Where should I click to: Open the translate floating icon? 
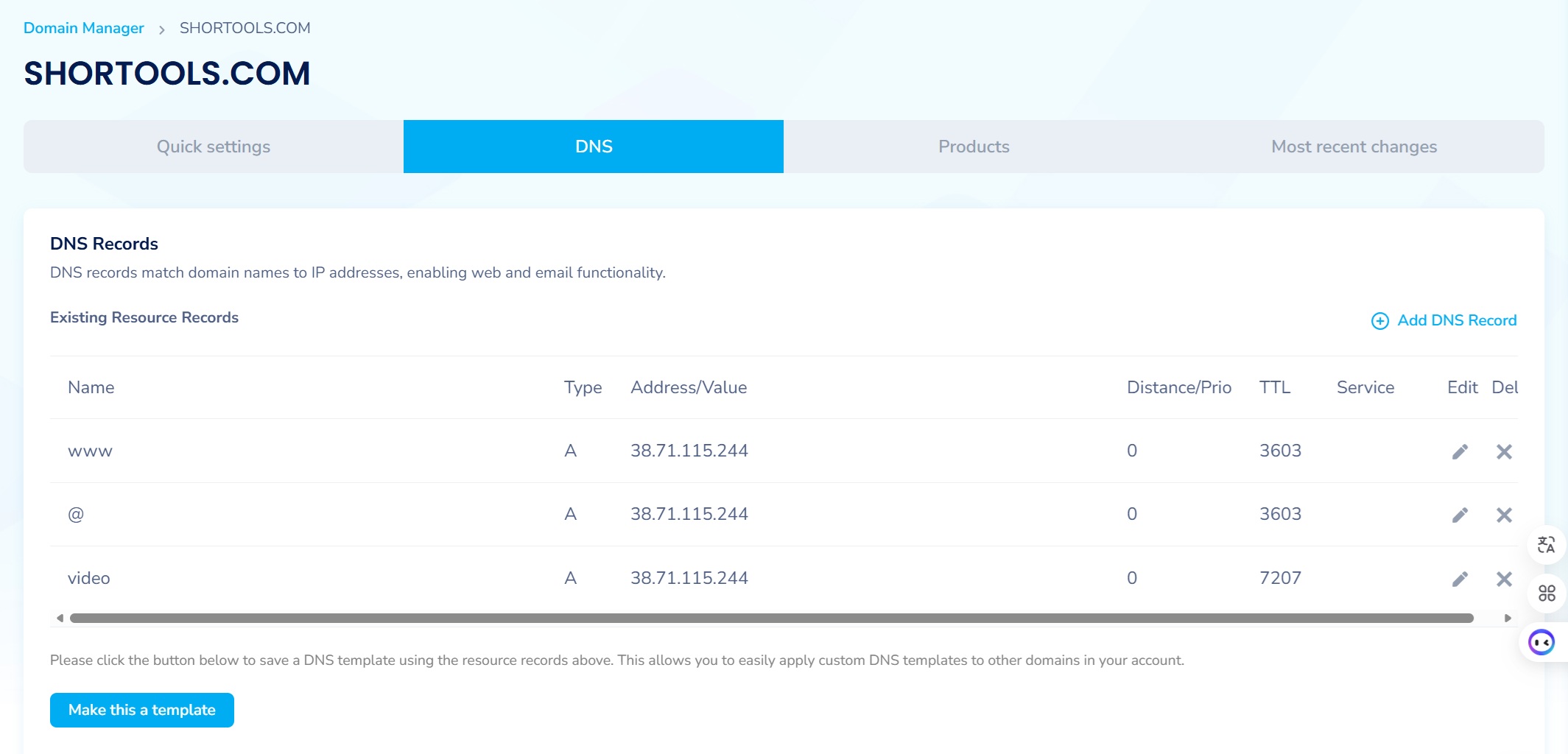(x=1546, y=545)
